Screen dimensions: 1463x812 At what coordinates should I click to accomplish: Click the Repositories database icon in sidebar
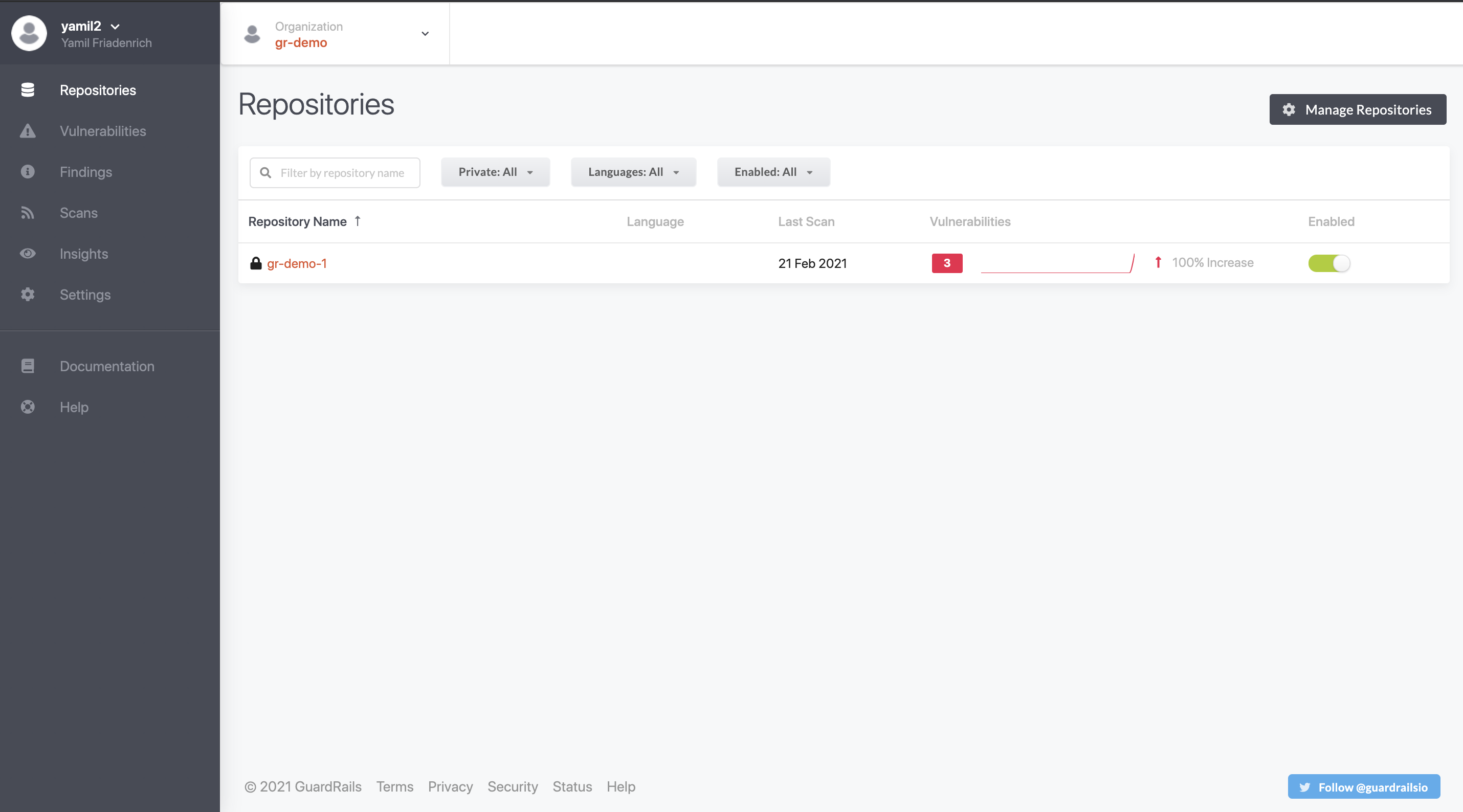[x=27, y=89]
